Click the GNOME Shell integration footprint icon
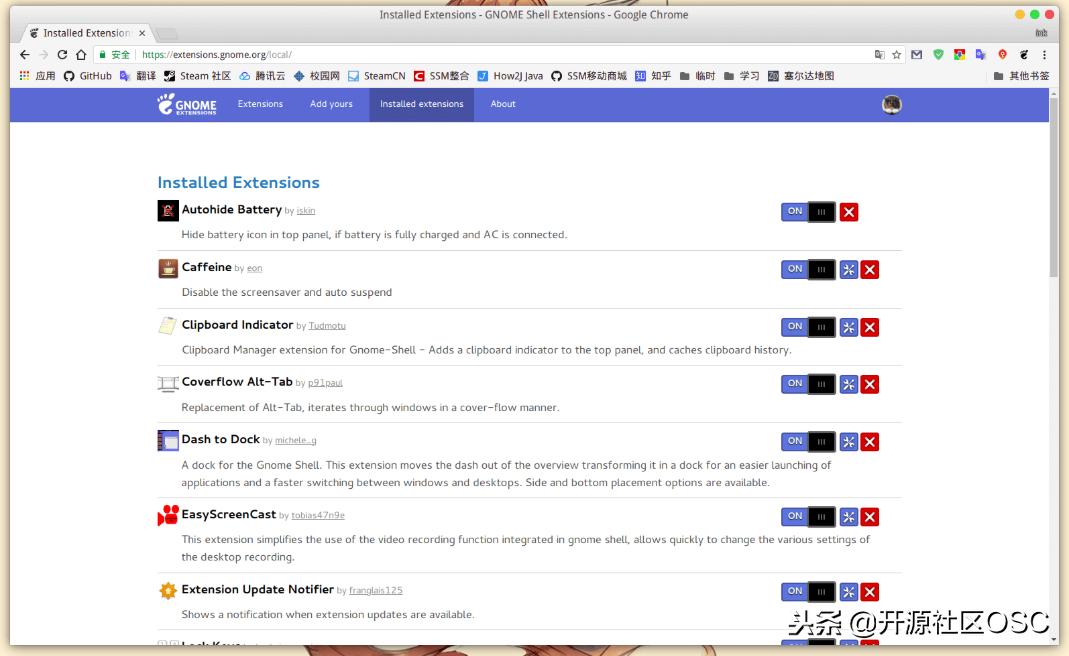This screenshot has height=656, width=1069. 1023,55
